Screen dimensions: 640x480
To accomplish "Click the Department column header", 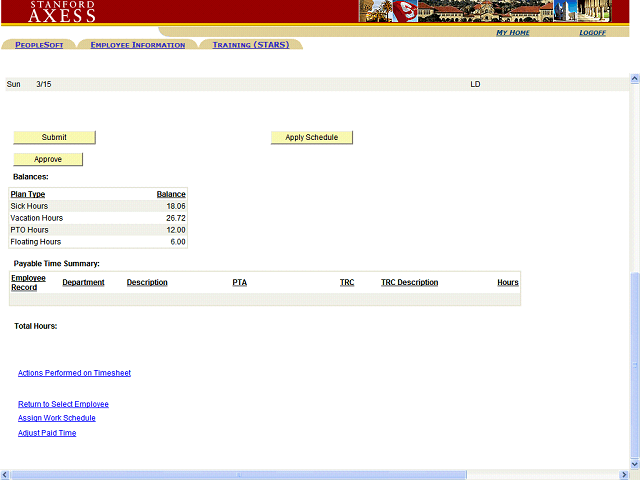I will 83,283.
